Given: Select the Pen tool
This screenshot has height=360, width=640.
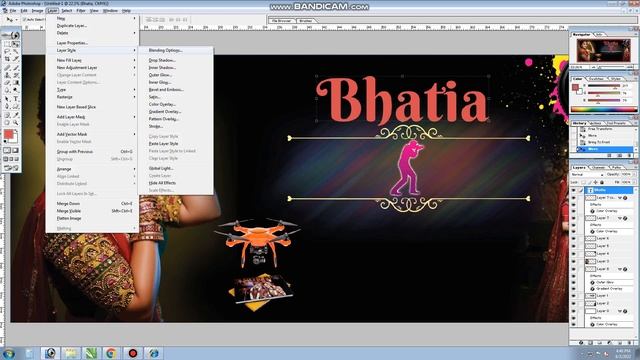Looking at the screenshot, I should pyautogui.click(x=7, y=106).
